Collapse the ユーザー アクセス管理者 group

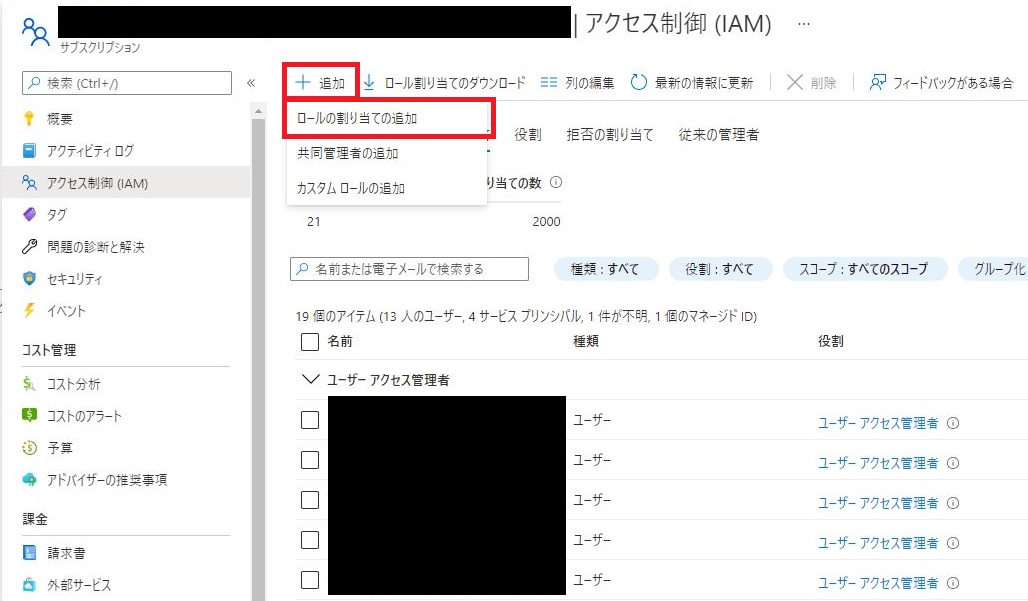coord(309,379)
